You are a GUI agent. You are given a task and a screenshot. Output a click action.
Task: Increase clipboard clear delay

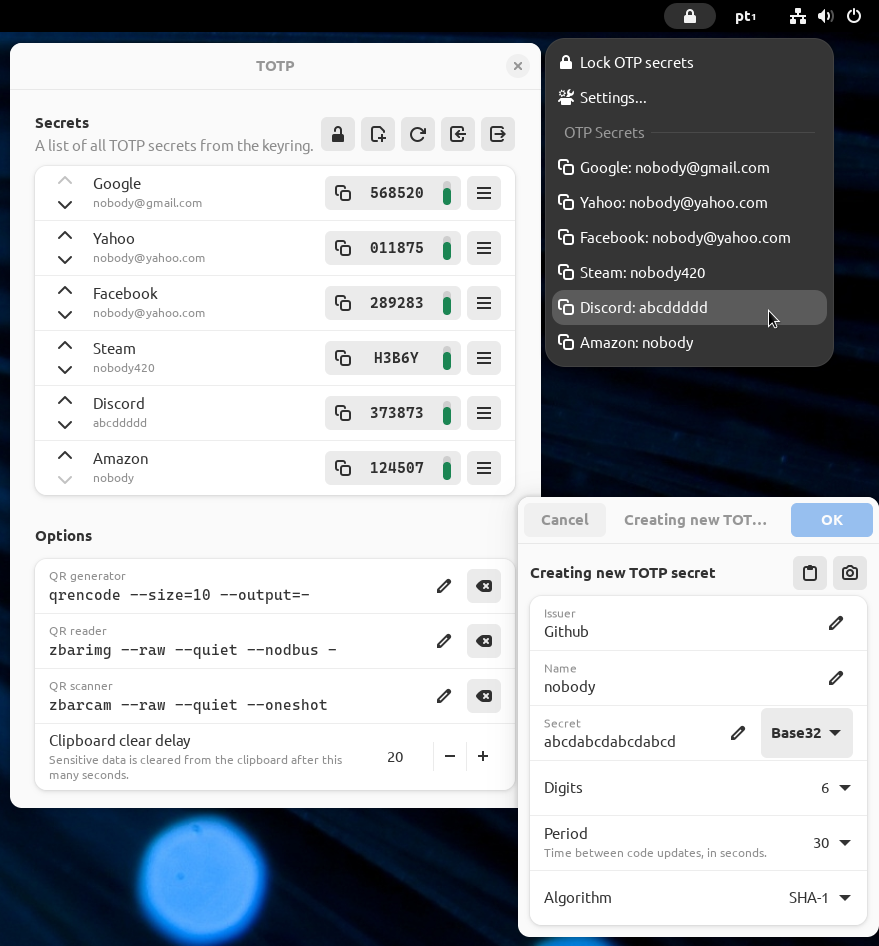[x=483, y=757]
